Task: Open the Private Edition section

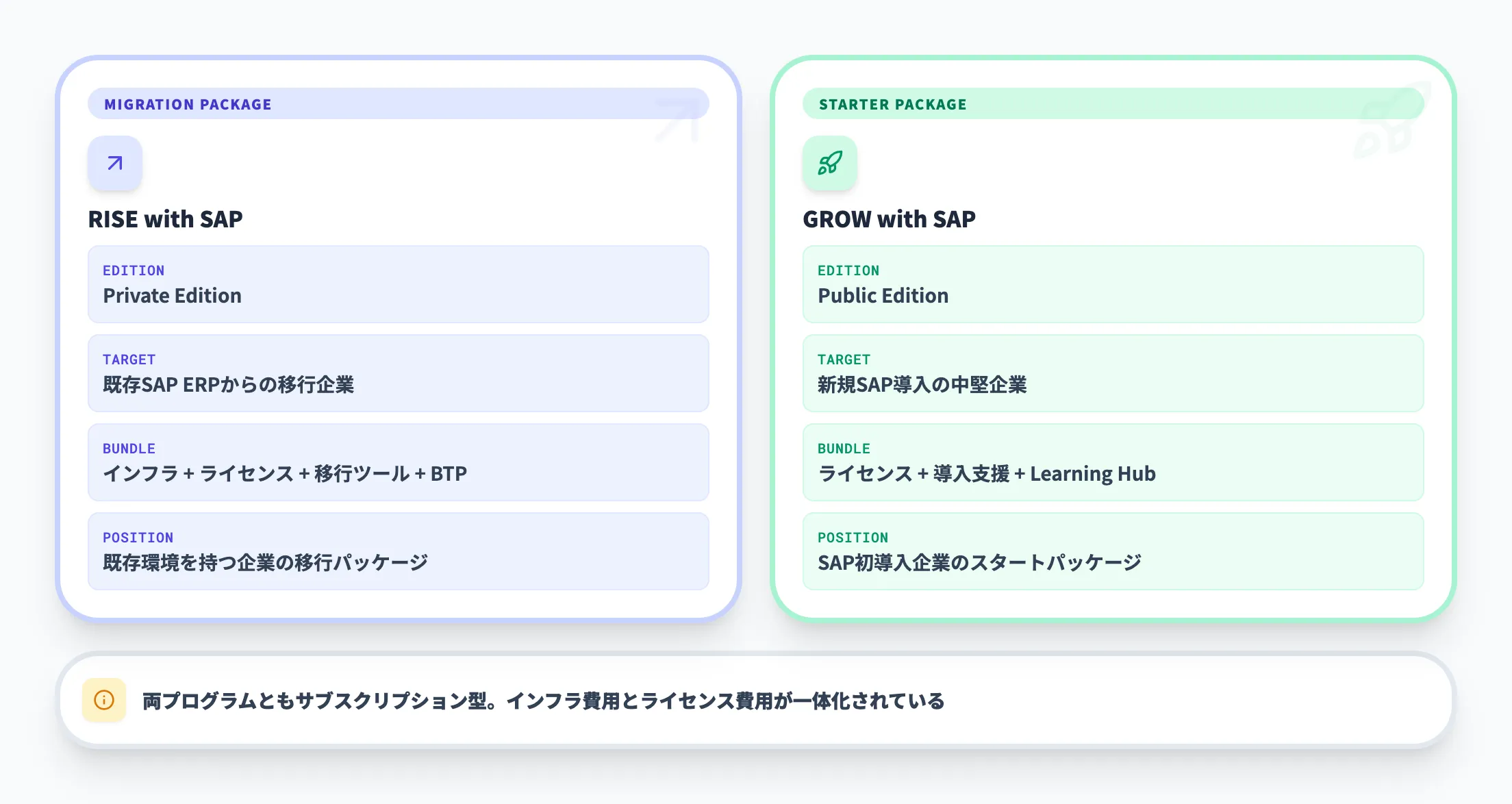Action: (x=397, y=284)
